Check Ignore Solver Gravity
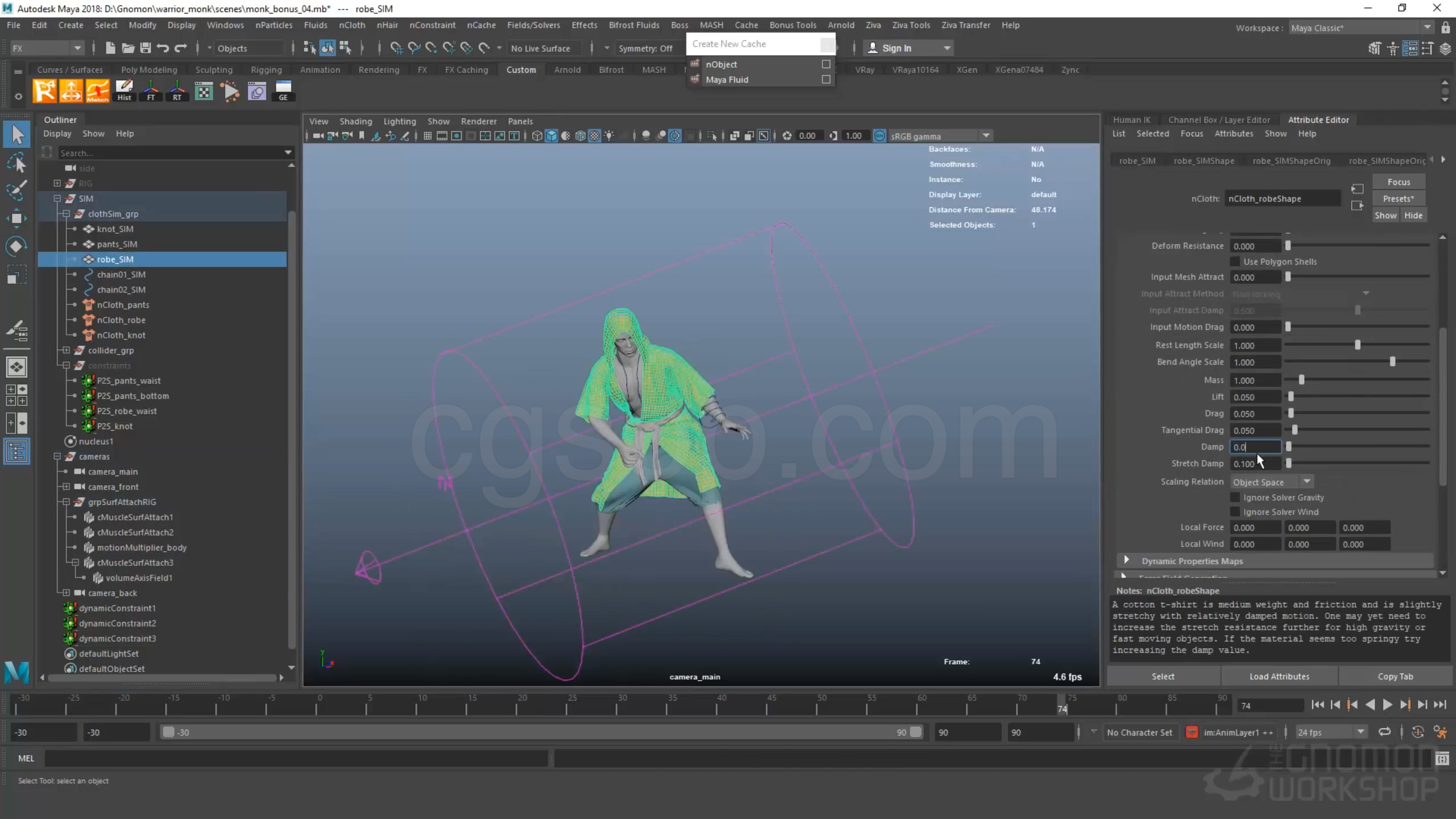 coord(1235,498)
